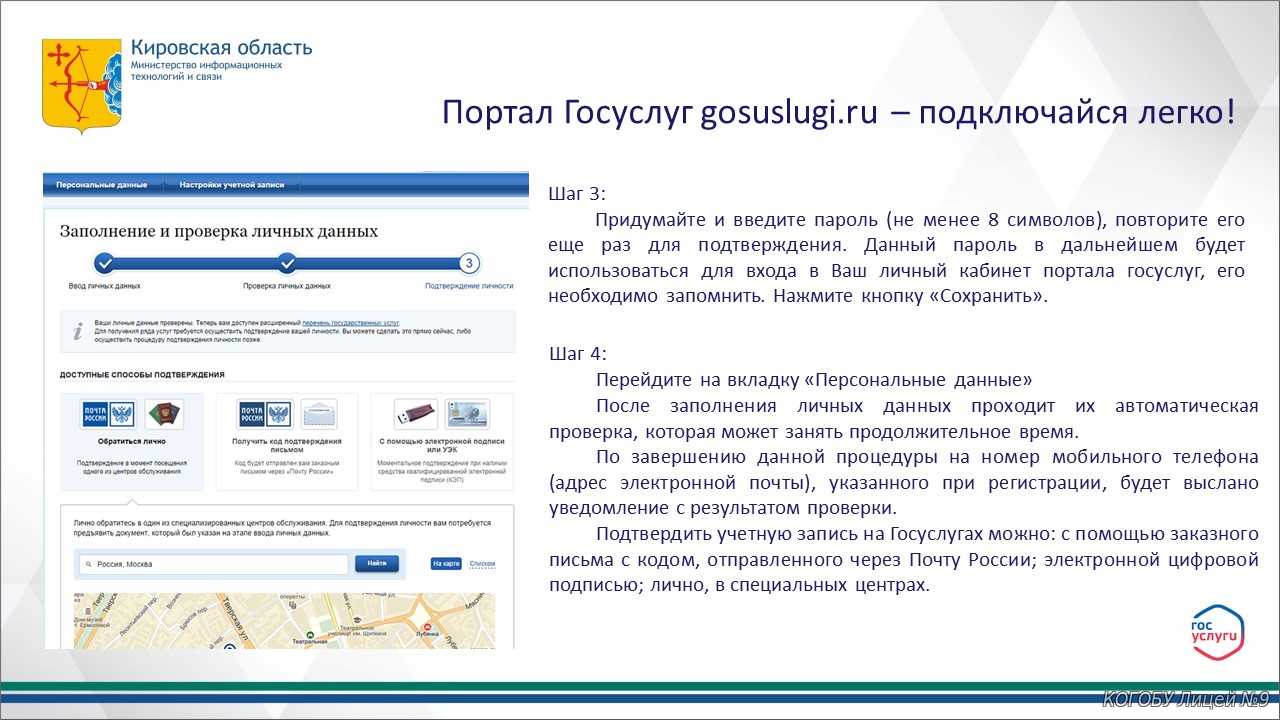The image size is (1280, 720).
Task: Switch to Списком view
Action: point(482,564)
